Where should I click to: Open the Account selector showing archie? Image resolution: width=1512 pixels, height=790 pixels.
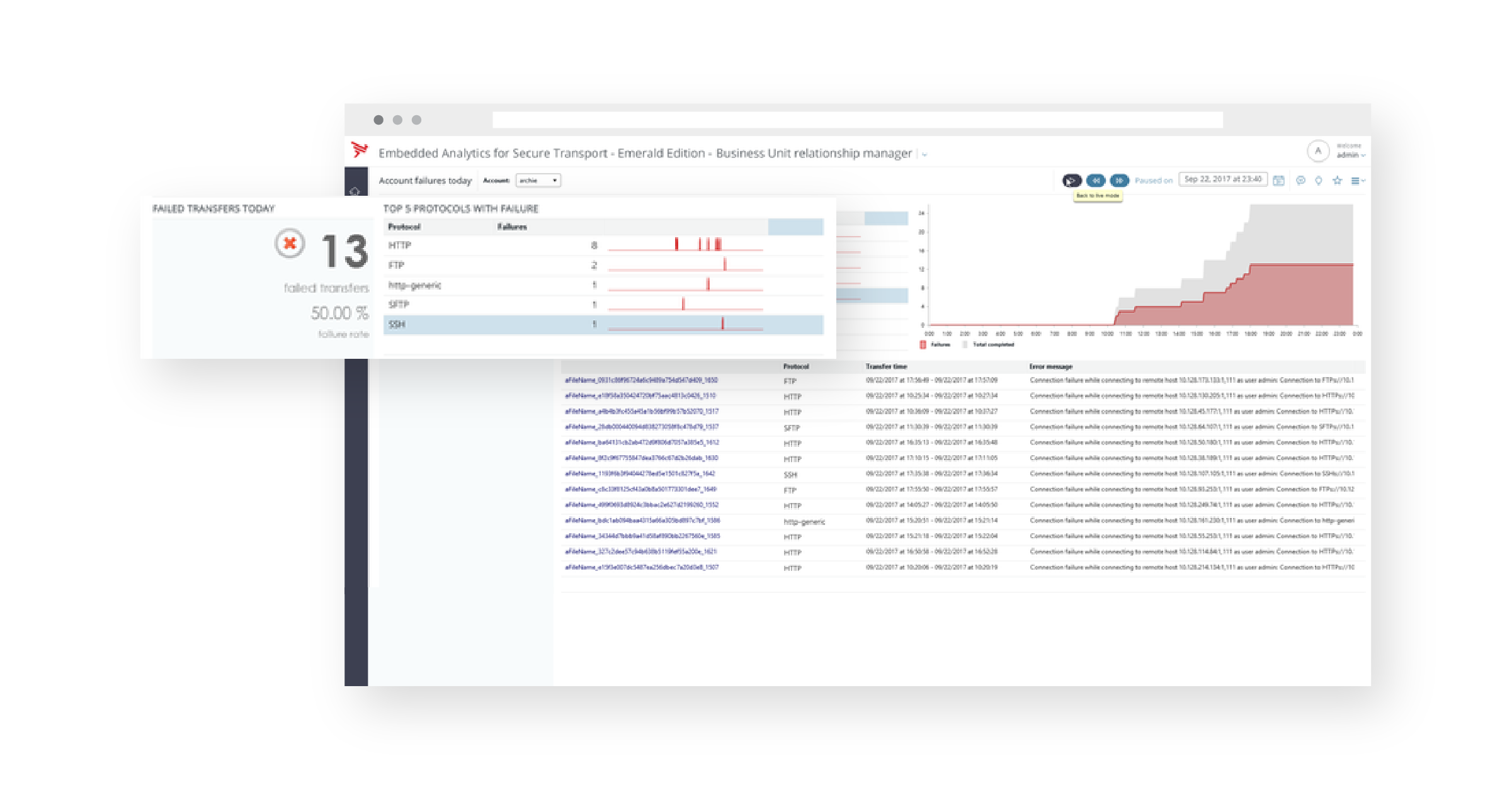(538, 181)
